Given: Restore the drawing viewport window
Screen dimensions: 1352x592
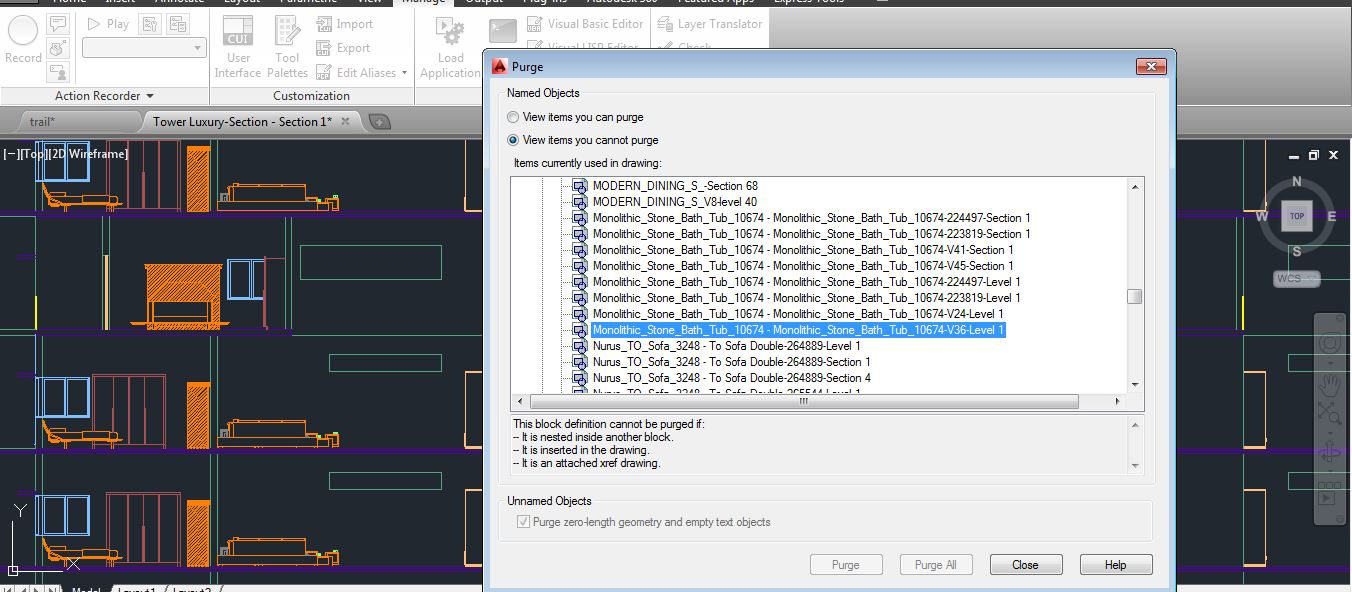Looking at the screenshot, I should 1314,155.
